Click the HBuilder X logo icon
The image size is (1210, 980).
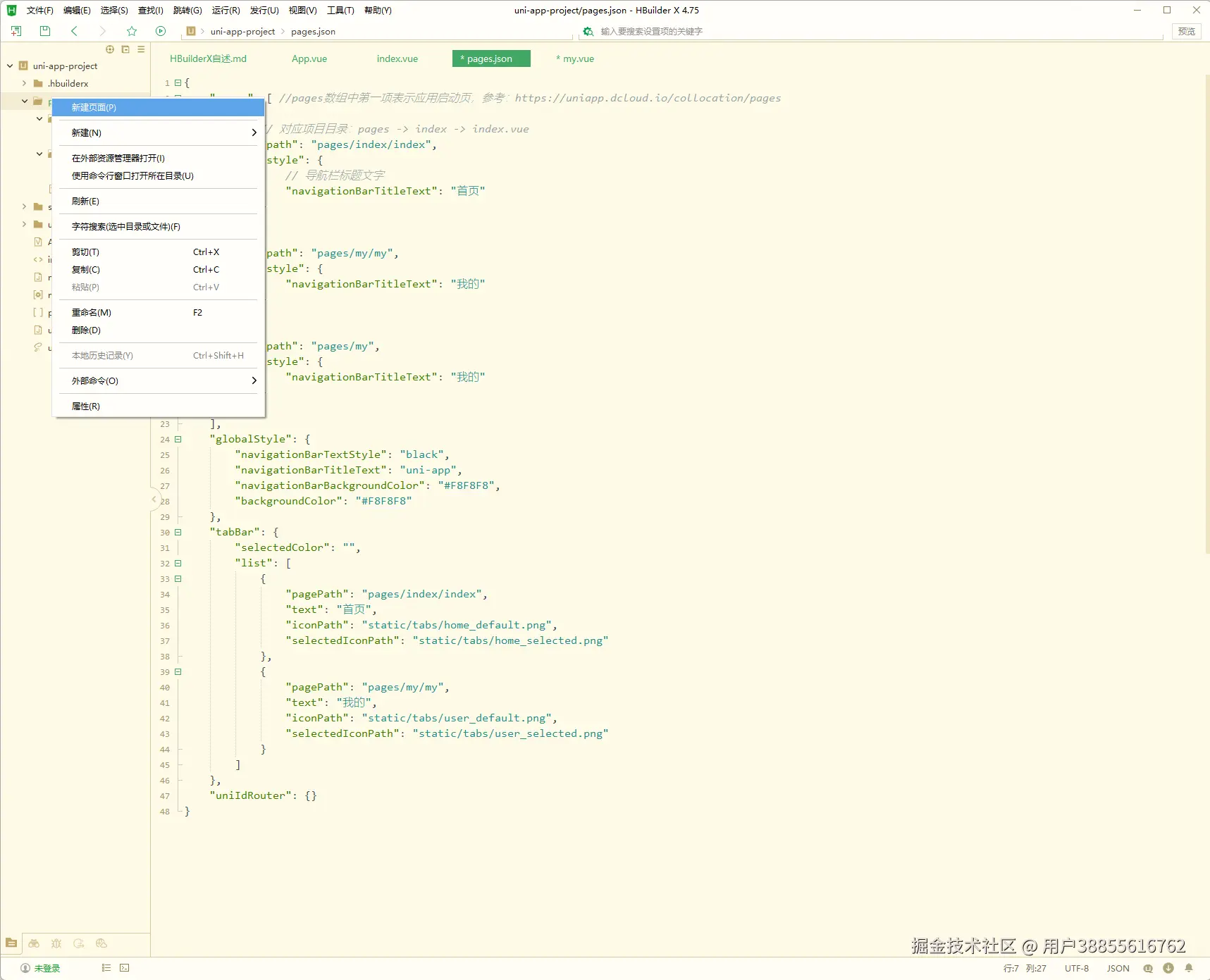click(11, 10)
